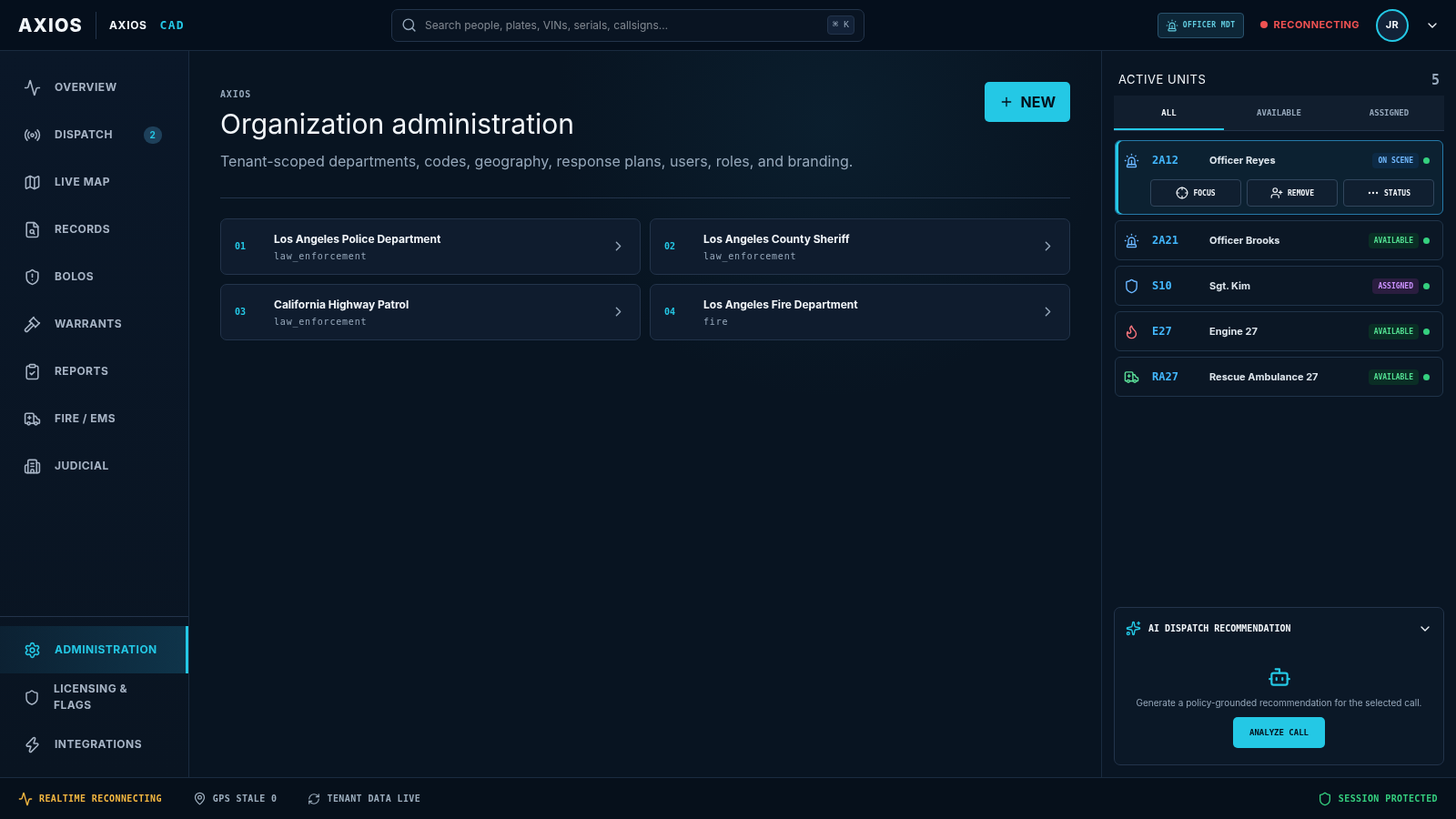Click the Tenant Data Live refresh icon
Viewport: 1456px width, 819px height.
tap(314, 799)
